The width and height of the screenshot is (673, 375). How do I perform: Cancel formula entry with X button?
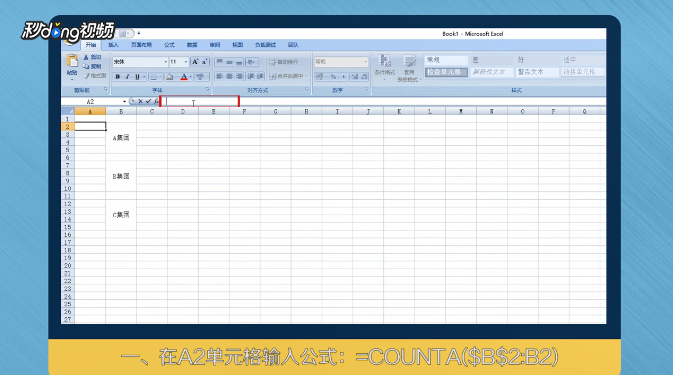tap(140, 101)
